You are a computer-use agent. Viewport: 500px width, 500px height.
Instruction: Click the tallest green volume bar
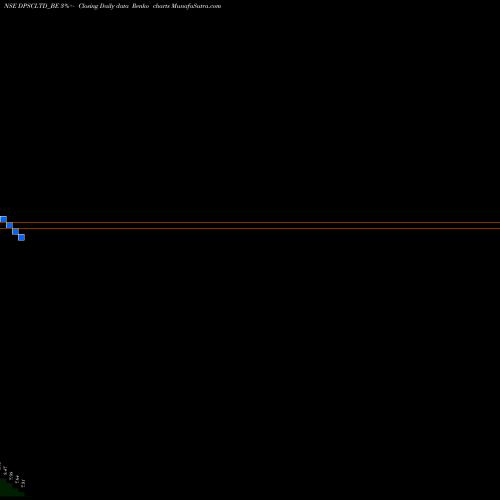click(3, 487)
